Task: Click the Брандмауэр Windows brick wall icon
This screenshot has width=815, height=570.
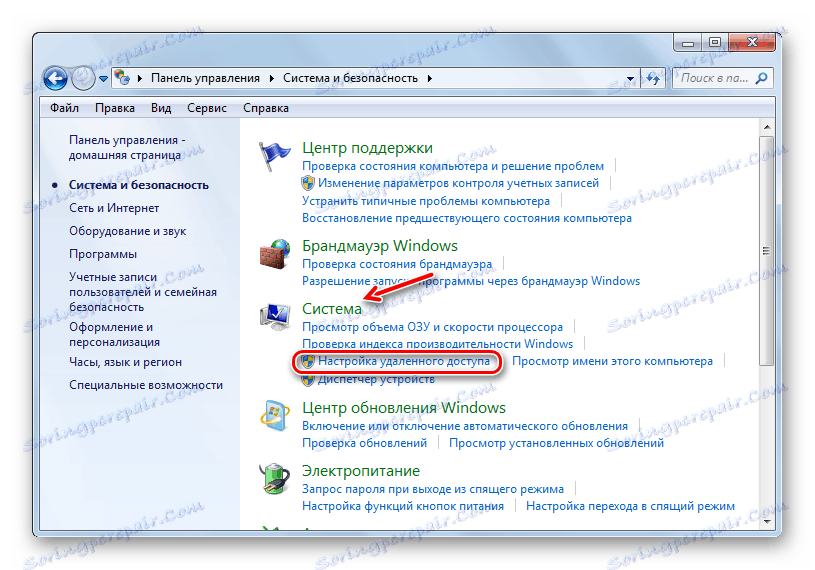Action: [275, 254]
